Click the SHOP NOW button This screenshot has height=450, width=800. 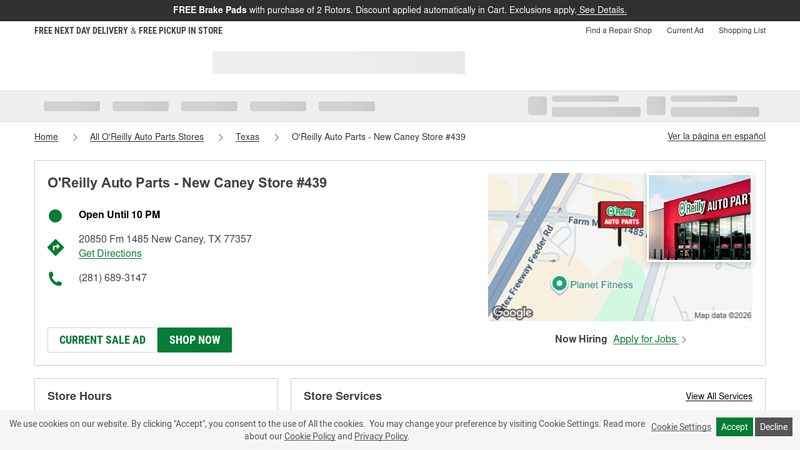[x=194, y=340]
